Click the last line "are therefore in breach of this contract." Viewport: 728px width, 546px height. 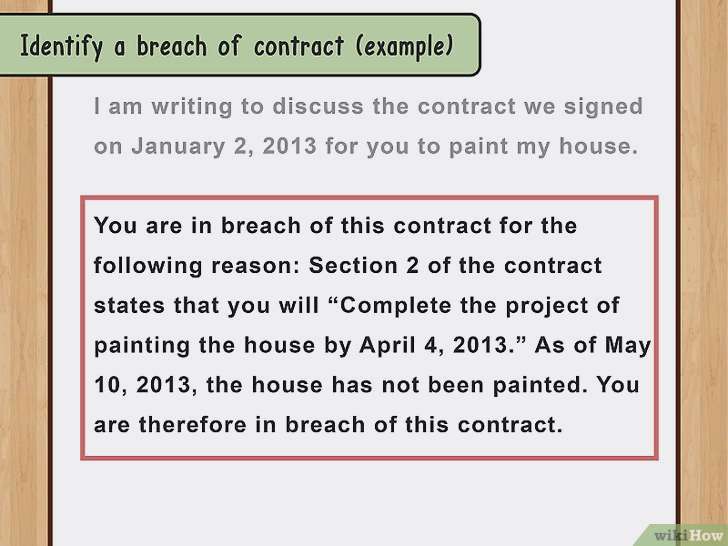coord(328,424)
